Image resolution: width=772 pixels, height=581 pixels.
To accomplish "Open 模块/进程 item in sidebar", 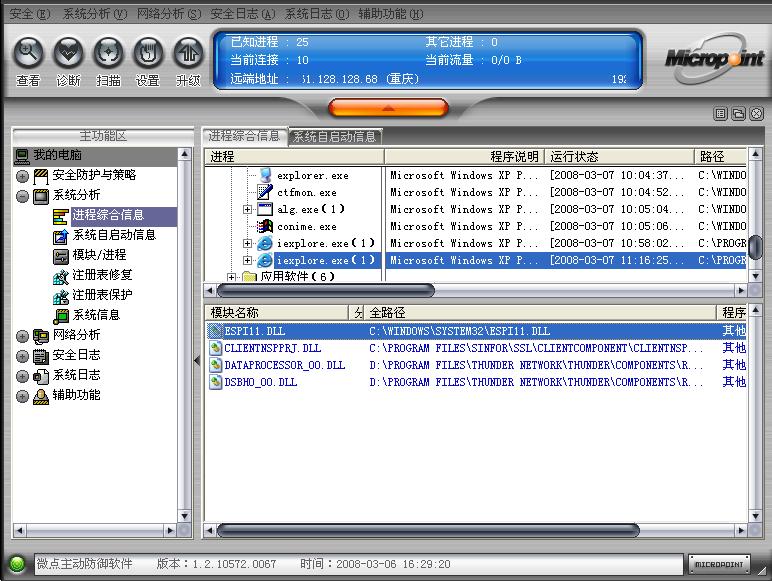I will [x=98, y=255].
